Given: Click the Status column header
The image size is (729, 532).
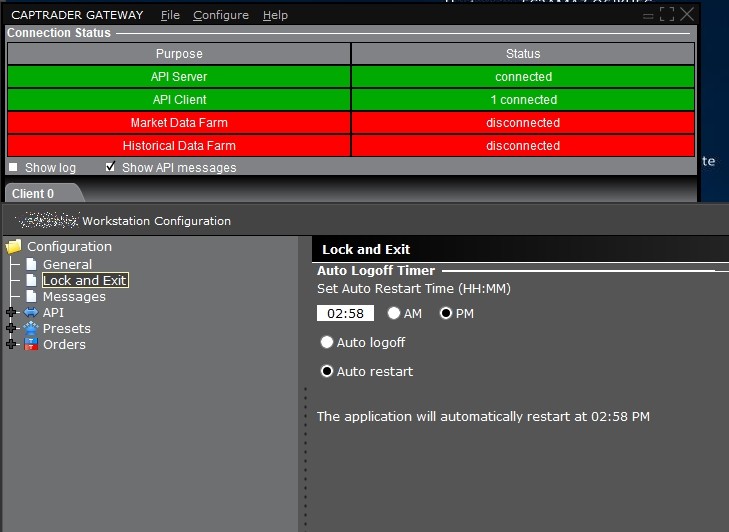Looking at the screenshot, I should [523, 53].
